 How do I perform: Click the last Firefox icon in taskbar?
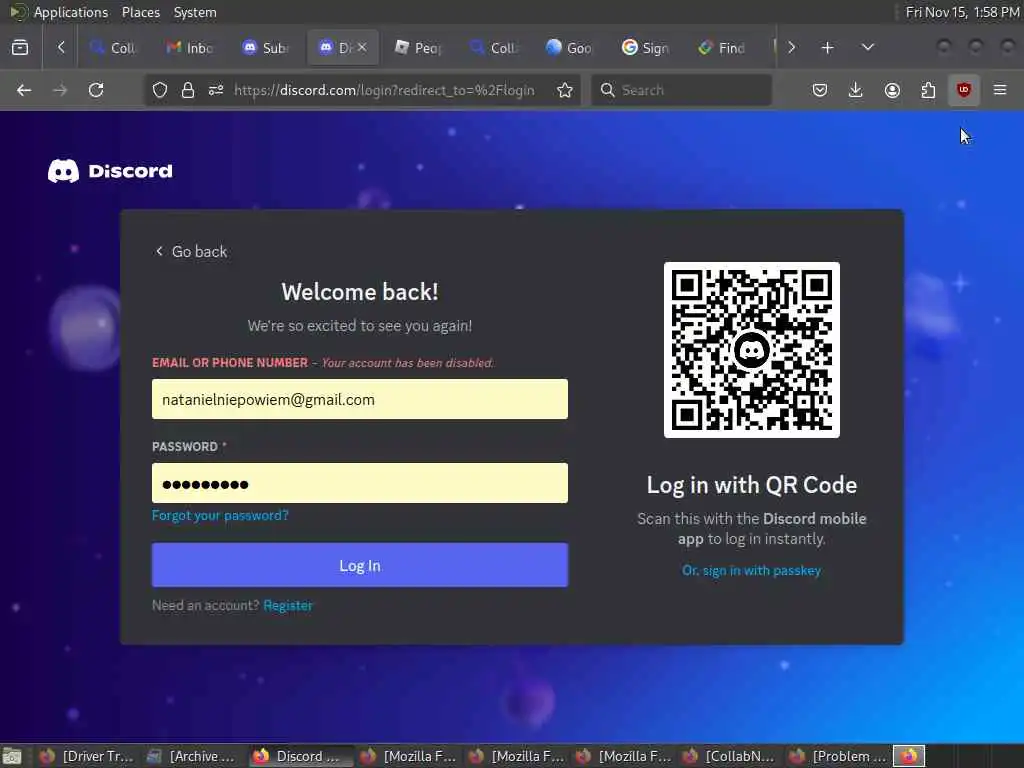click(x=909, y=756)
